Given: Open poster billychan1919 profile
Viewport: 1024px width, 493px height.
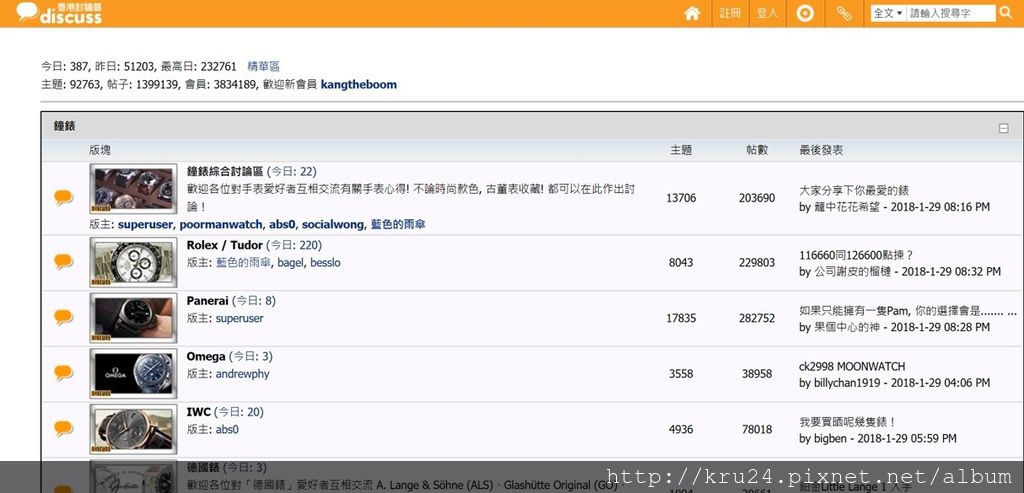Looking at the screenshot, I should click(847, 383).
